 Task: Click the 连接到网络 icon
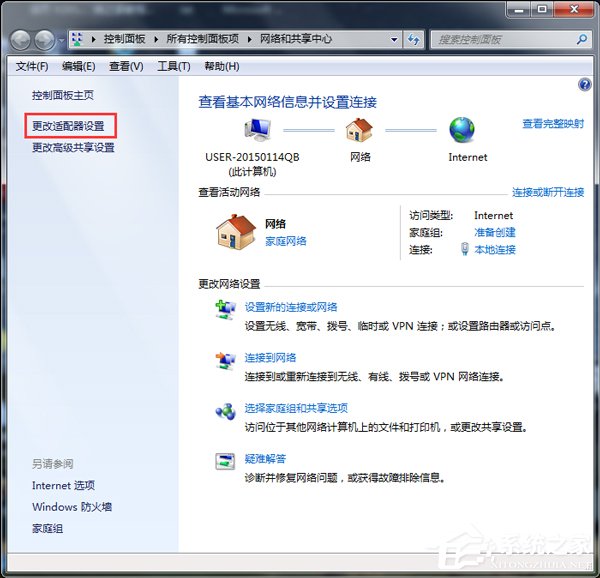coord(225,360)
